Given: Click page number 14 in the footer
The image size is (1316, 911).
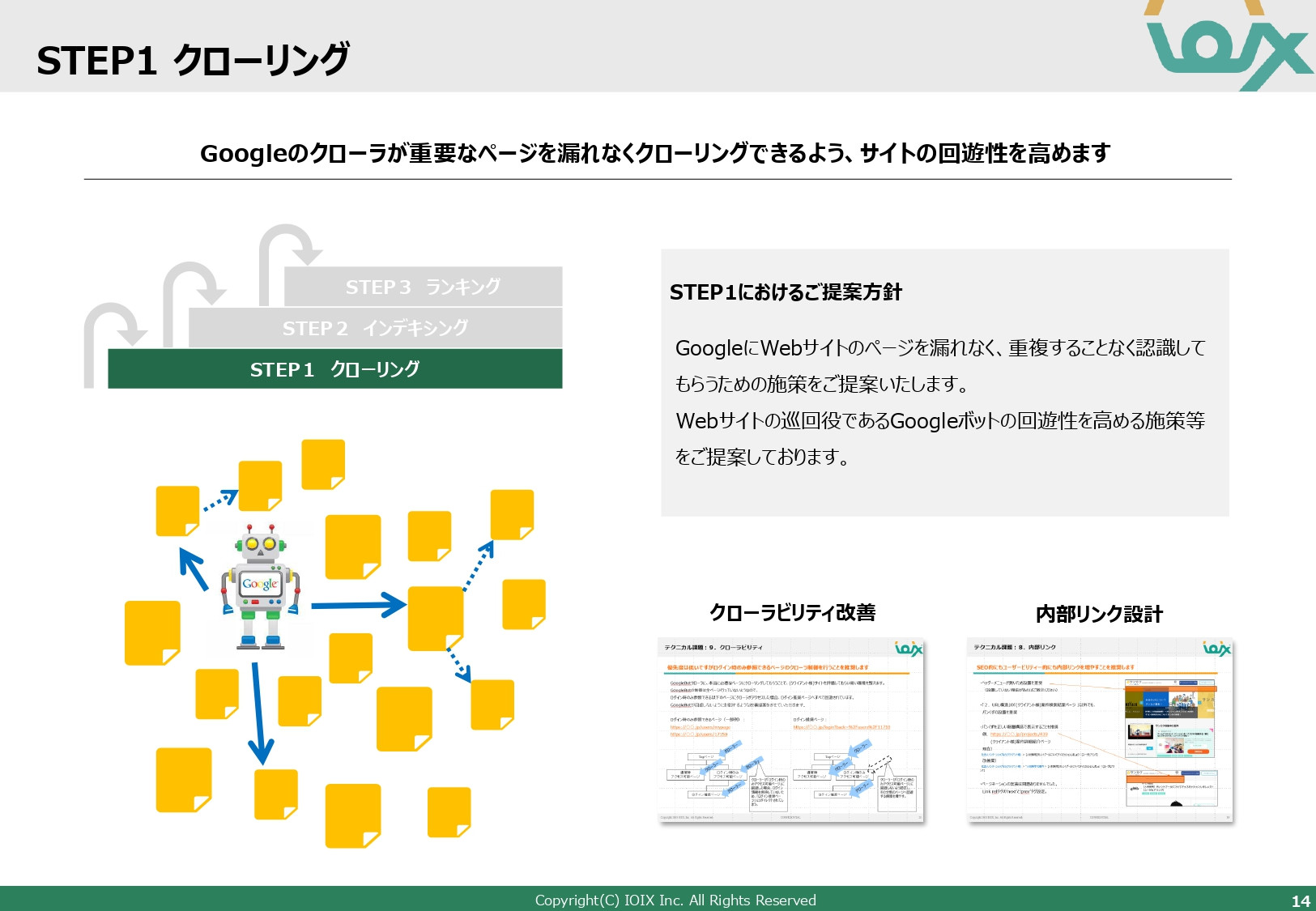Looking at the screenshot, I should (1301, 900).
